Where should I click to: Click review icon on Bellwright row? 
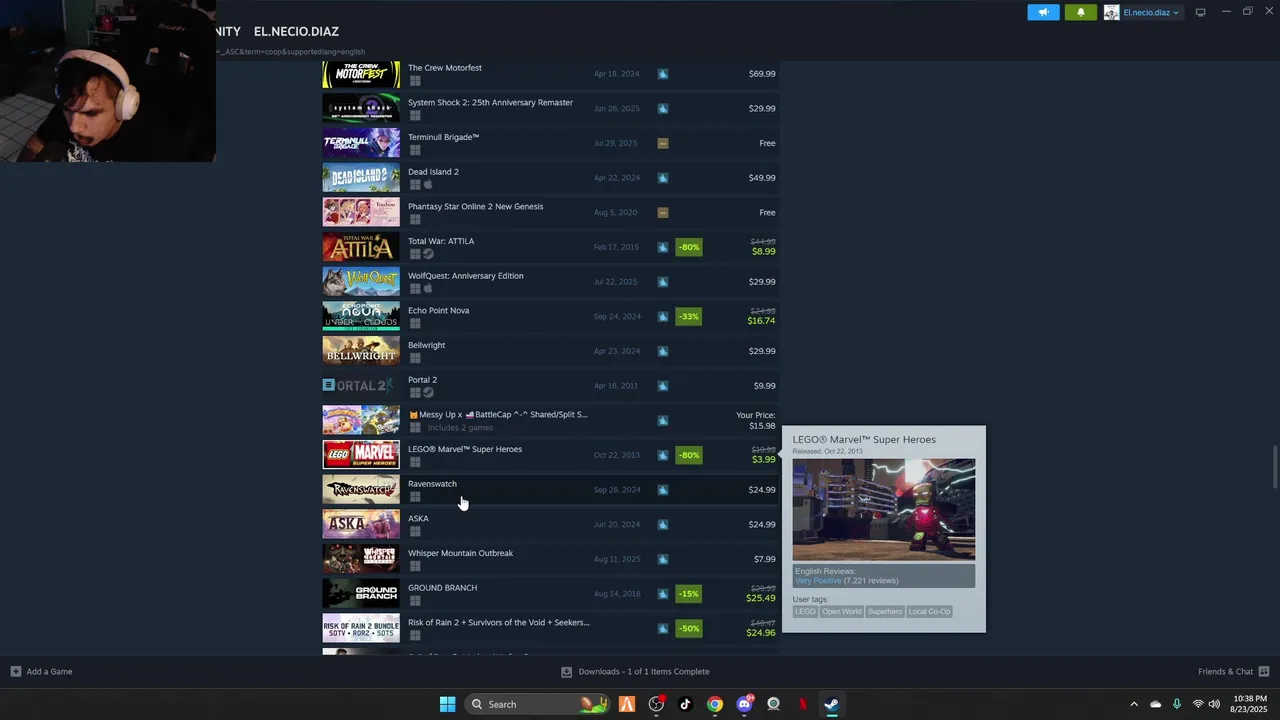pyautogui.click(x=663, y=351)
